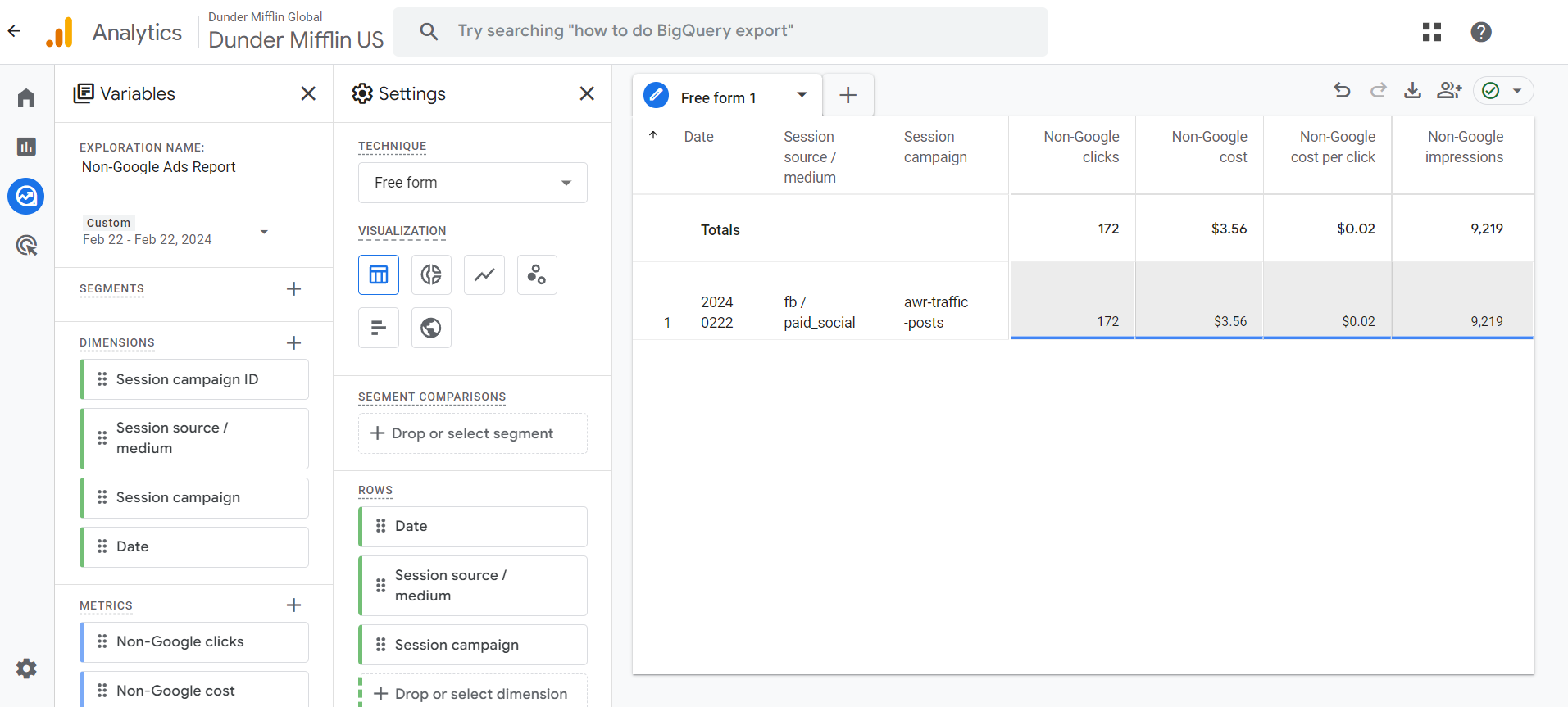The width and height of the screenshot is (1568, 707).
Task: Click Drop or select dimension in Rows
Action: (x=473, y=693)
